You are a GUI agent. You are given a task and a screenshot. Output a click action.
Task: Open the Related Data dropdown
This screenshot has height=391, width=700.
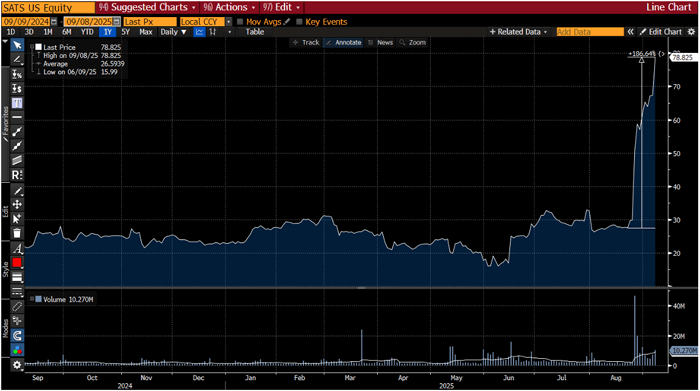519,32
